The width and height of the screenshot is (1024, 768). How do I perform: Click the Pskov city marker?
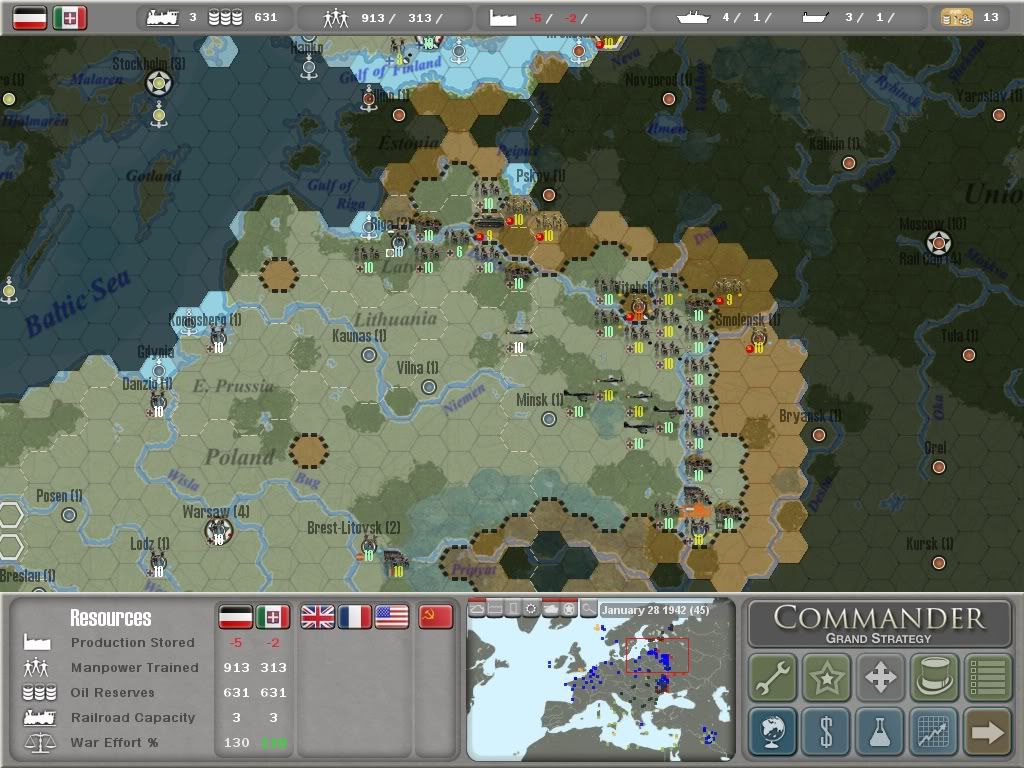[x=549, y=195]
